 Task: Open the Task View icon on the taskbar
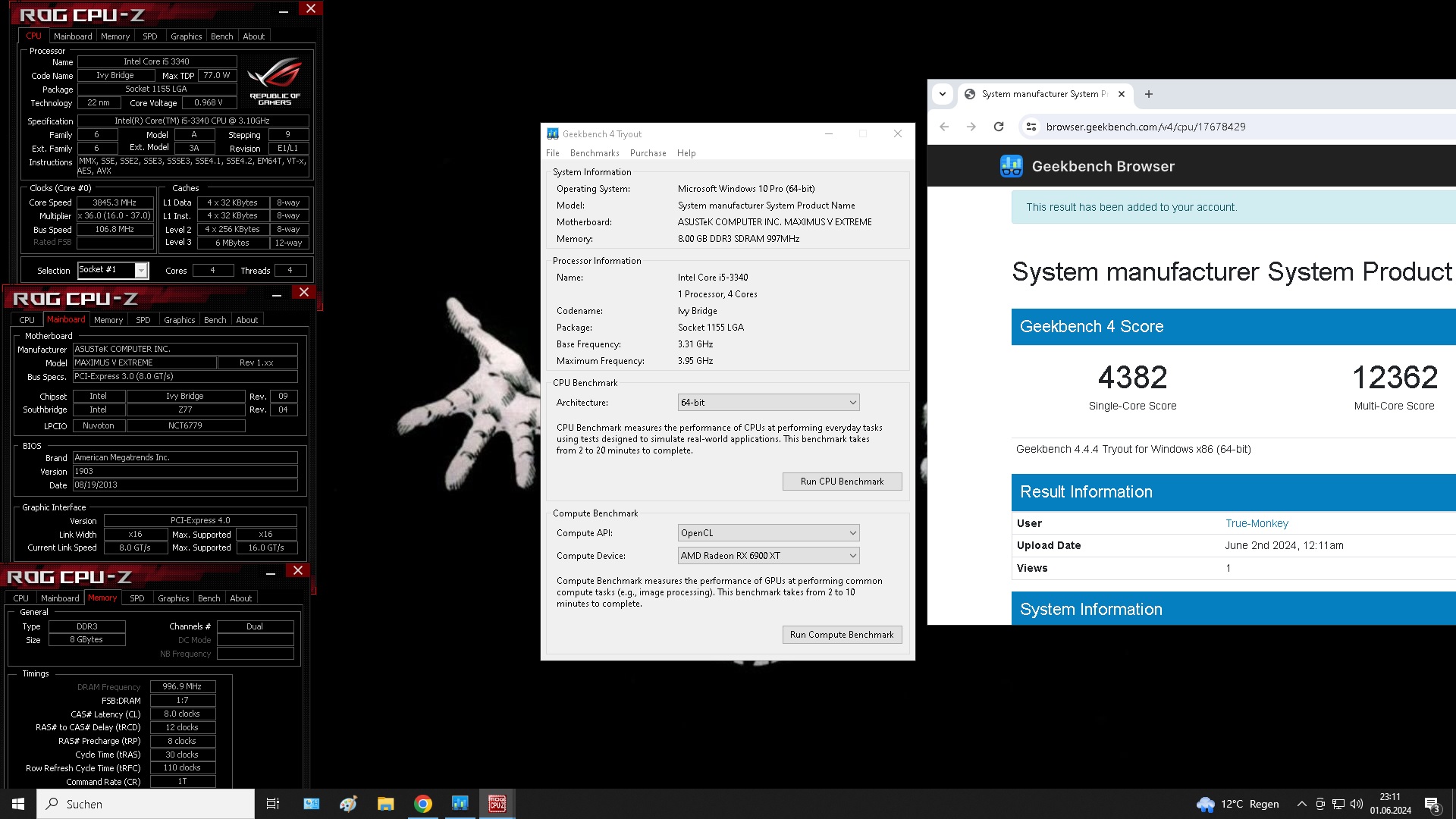(x=273, y=804)
